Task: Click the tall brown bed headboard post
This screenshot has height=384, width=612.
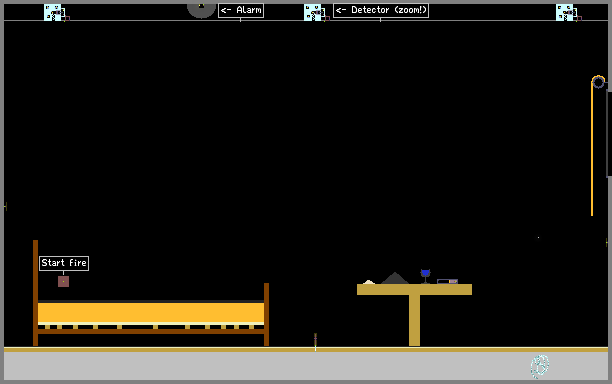Action: point(36,293)
